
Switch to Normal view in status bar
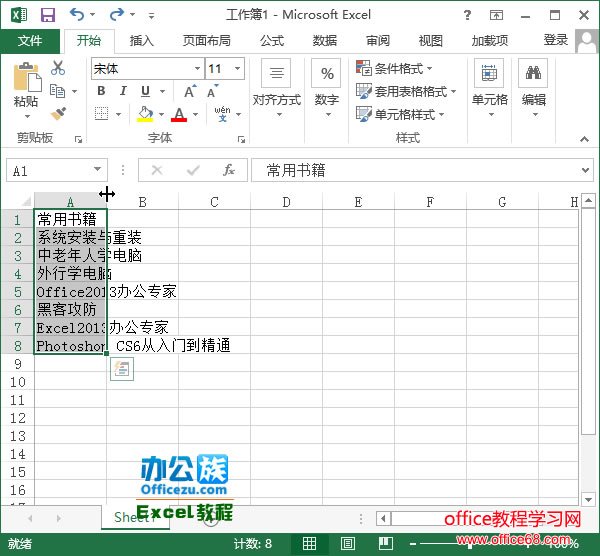pyautogui.click(x=309, y=543)
